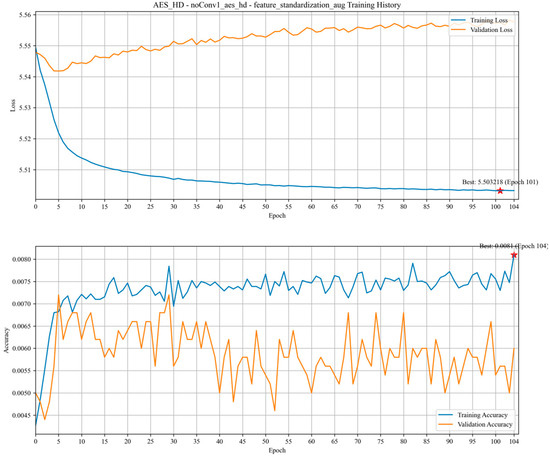Click the chart title Training History

(x=277, y=5)
